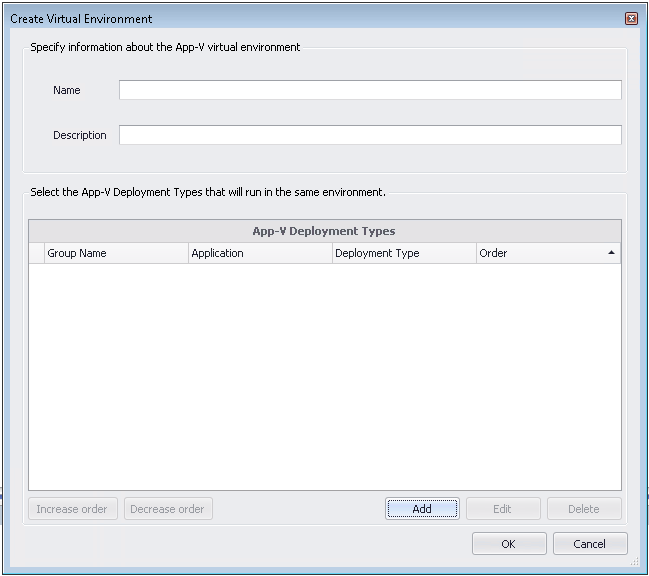The image size is (649, 576).
Task: Focus the Description input box
Action: click(x=370, y=135)
